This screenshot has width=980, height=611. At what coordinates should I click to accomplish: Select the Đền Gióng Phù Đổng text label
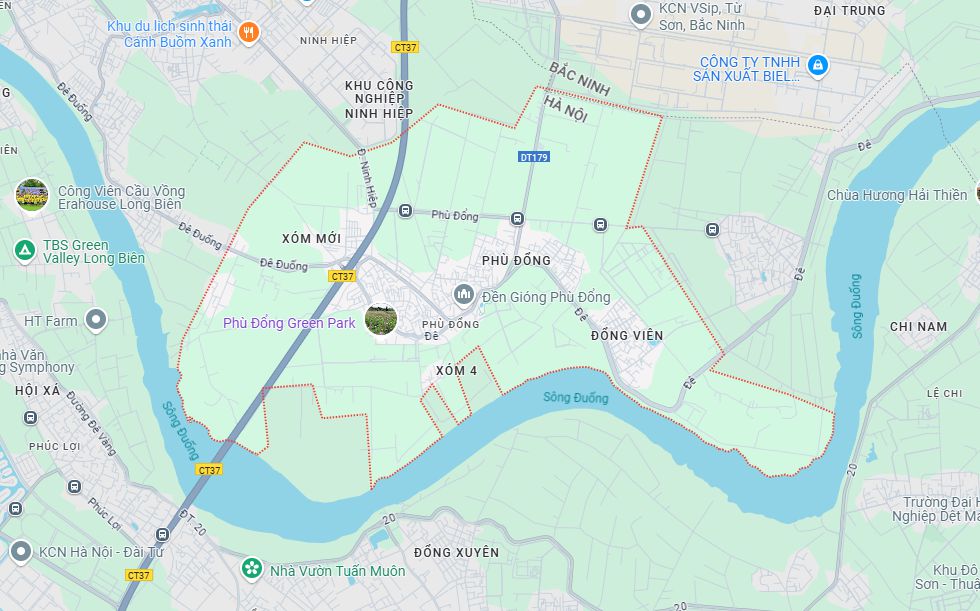tap(546, 297)
